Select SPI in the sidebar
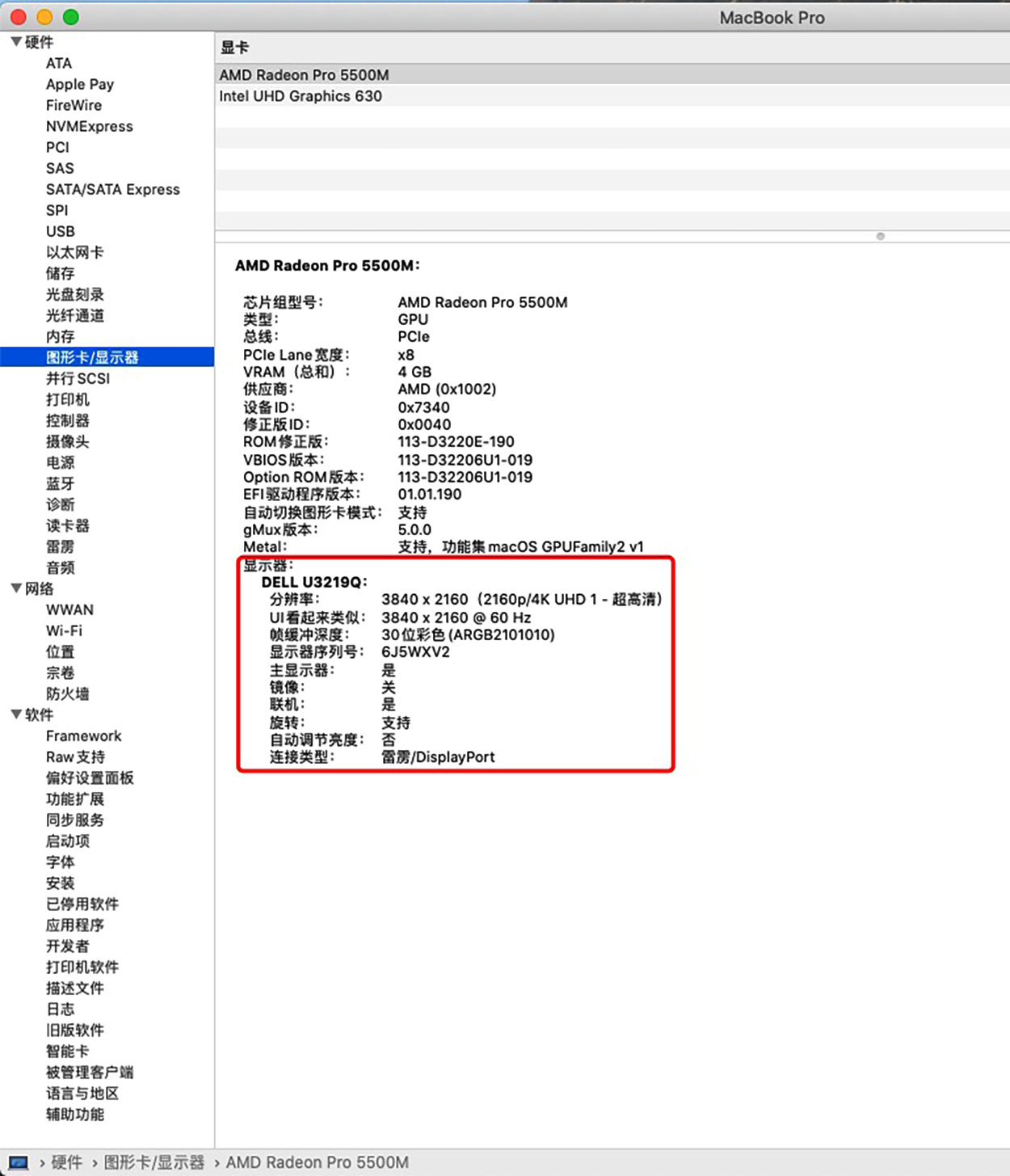The image size is (1010, 1176). click(57, 210)
